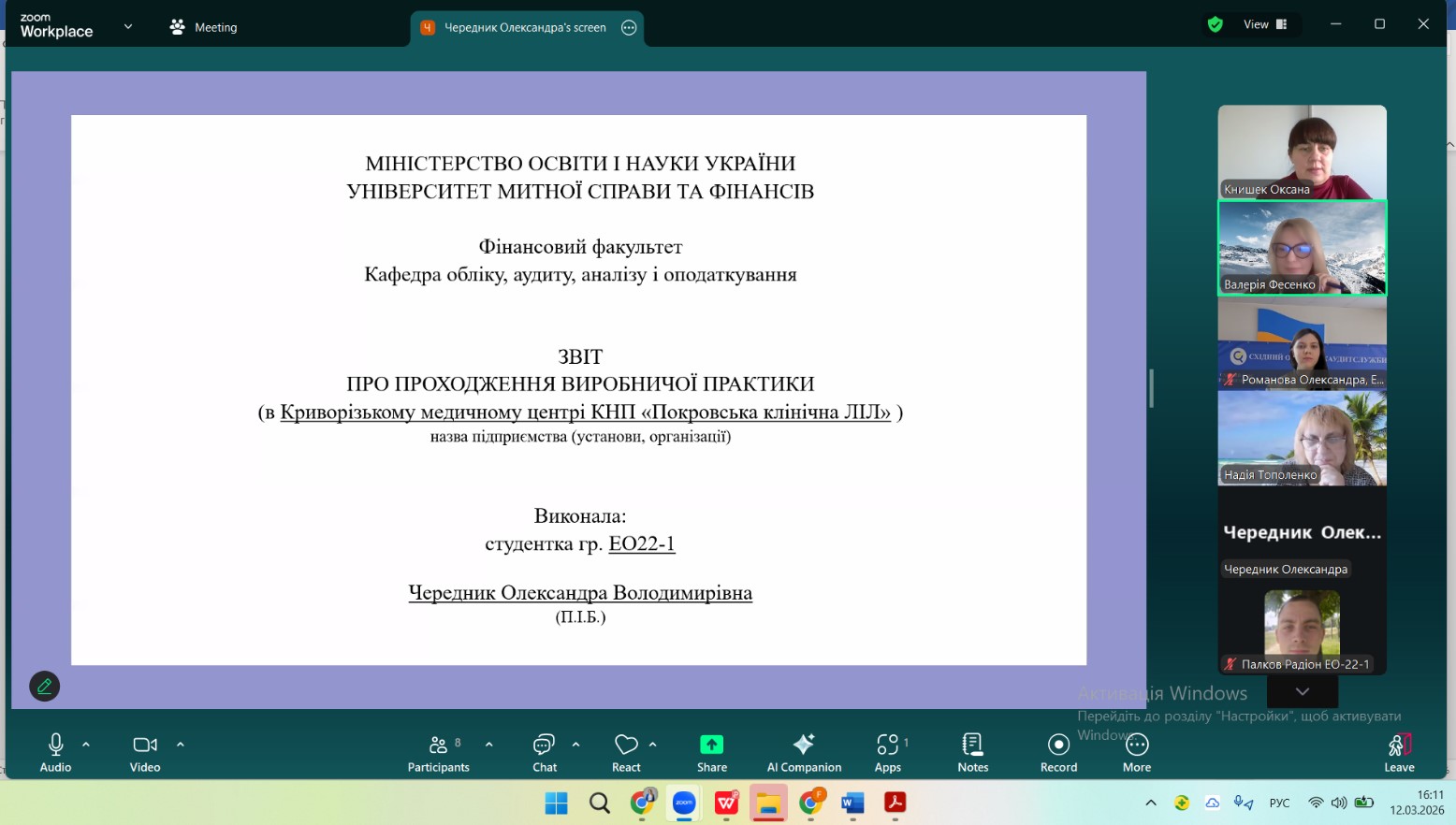Viewport: 1456px width, 825px height.
Task: Open the View layout menu
Action: [1265, 24]
